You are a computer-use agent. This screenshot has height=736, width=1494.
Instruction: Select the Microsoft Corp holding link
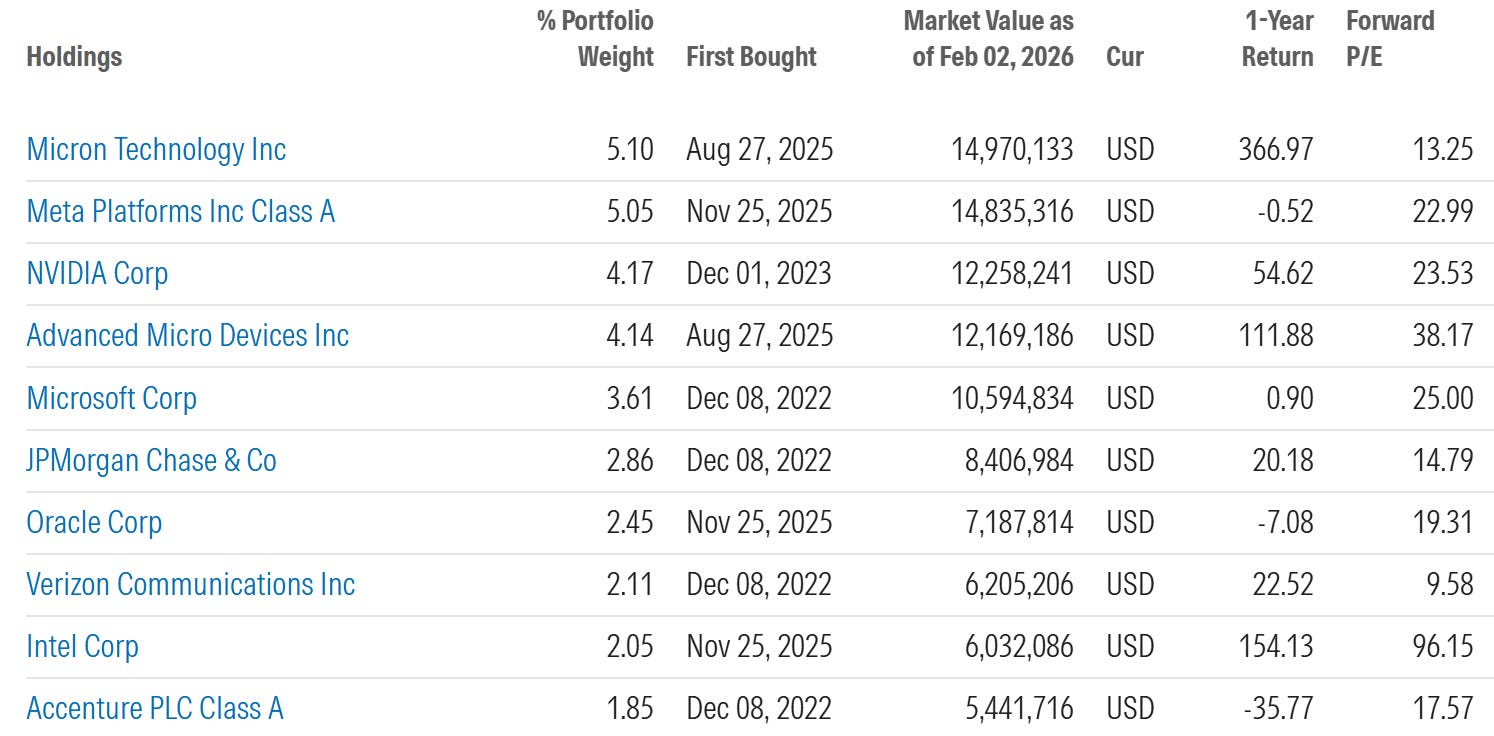pos(112,398)
